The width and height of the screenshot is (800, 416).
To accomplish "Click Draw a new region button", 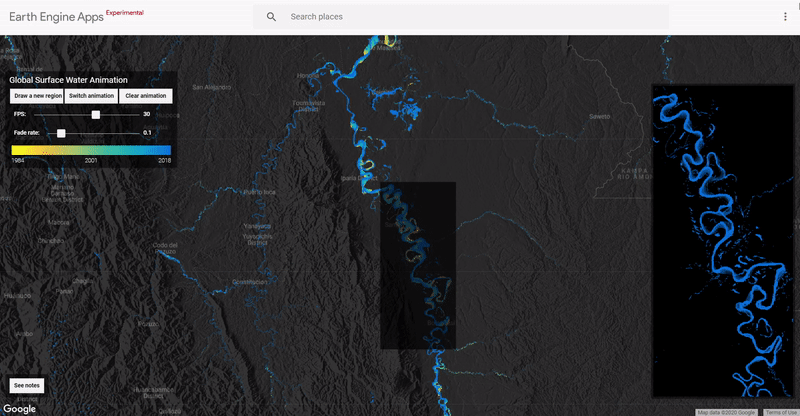I will (37, 96).
